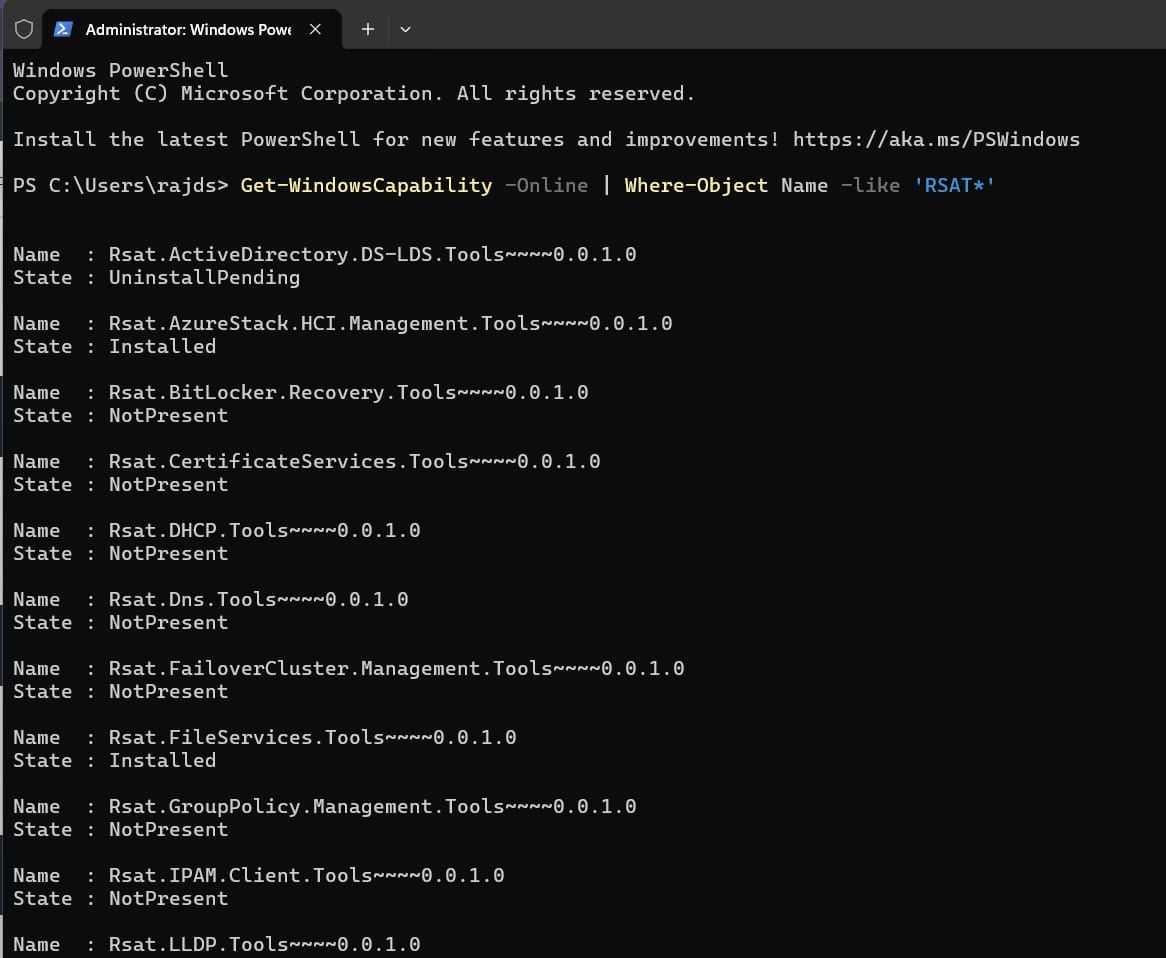Open the aka.ms/PSWindows link
This screenshot has height=958, width=1166.
coord(936,139)
